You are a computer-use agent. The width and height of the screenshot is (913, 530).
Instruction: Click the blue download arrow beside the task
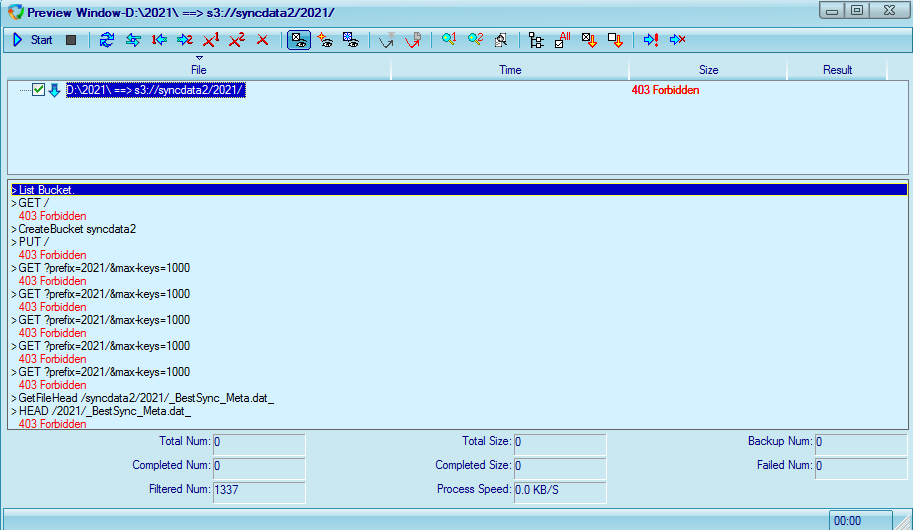[x=54, y=90]
